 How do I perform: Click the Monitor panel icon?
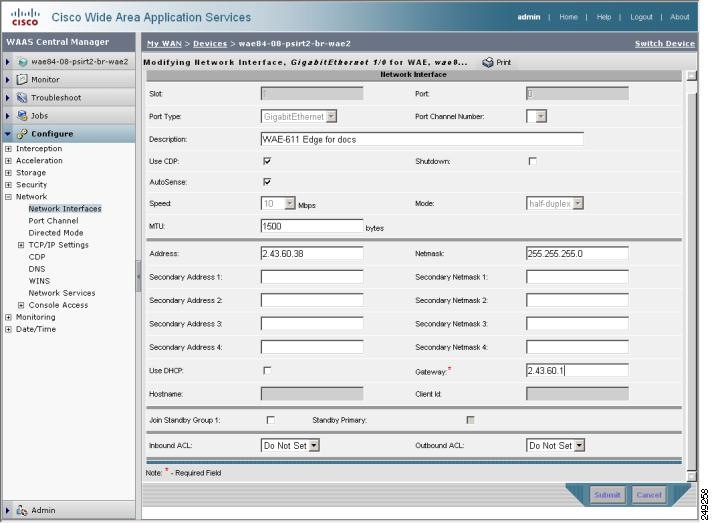22,79
